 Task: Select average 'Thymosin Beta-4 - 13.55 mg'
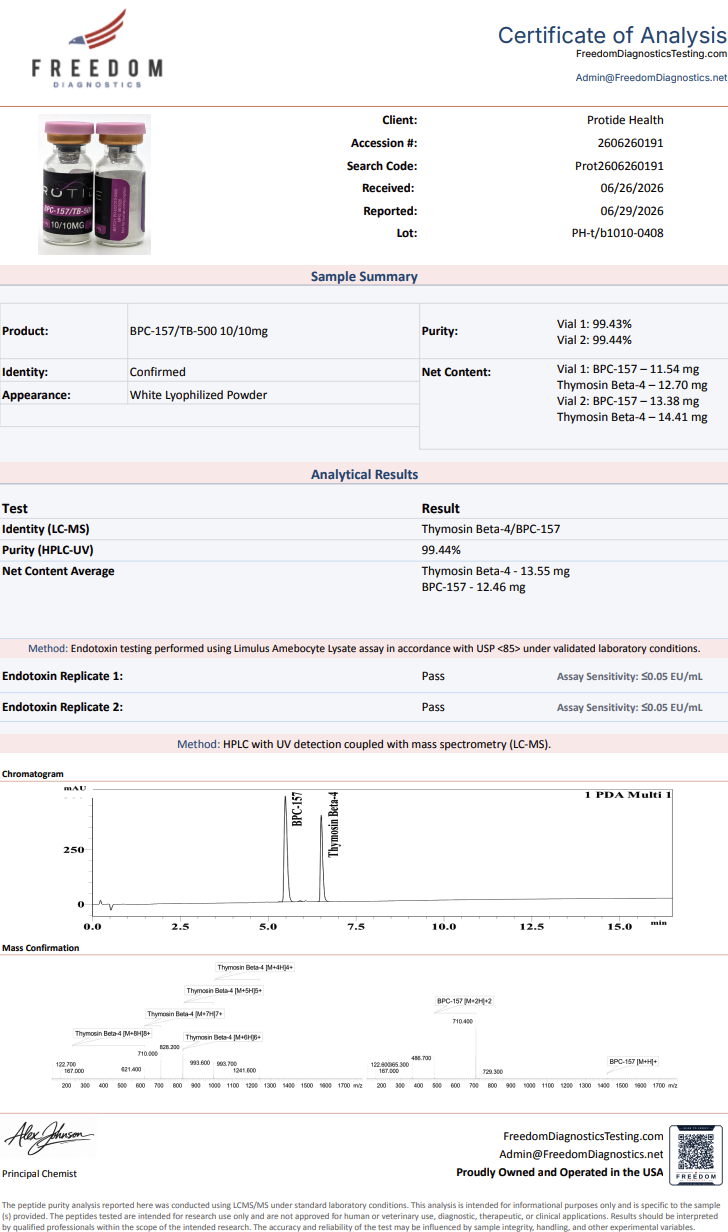(496, 571)
